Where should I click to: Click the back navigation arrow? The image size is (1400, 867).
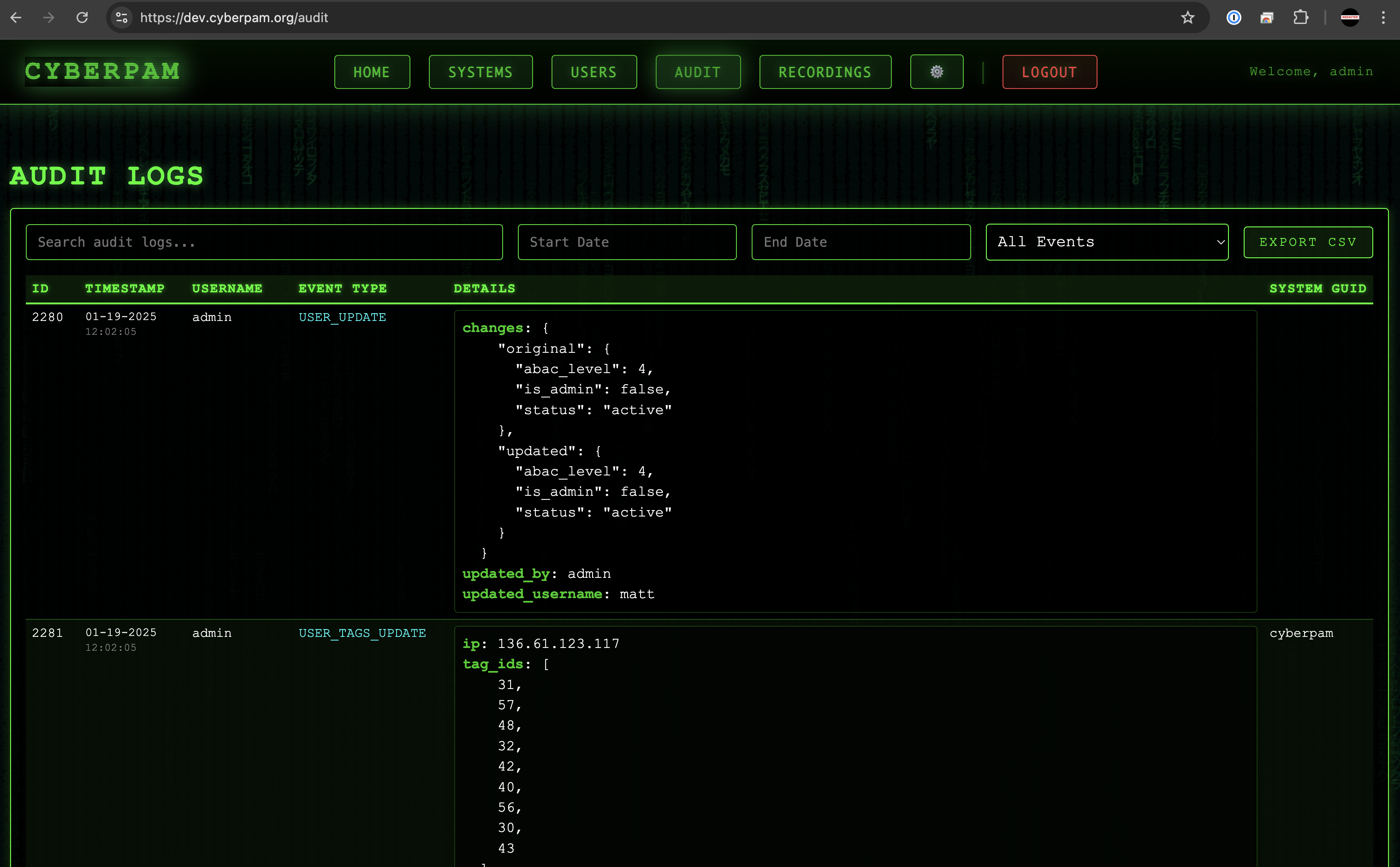point(16,18)
